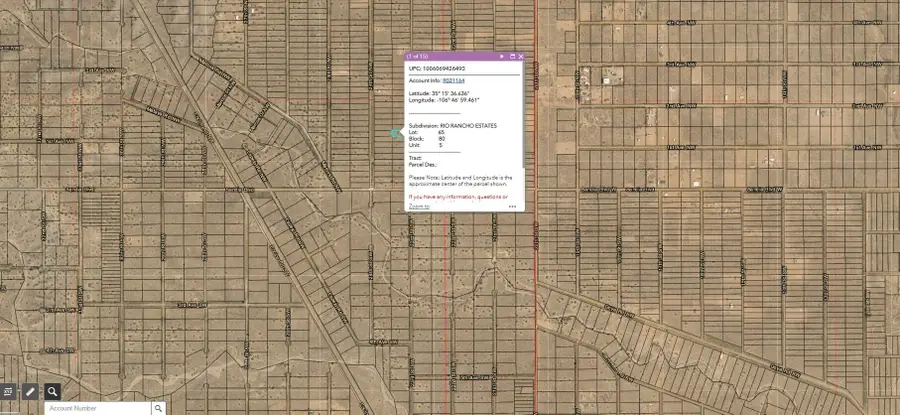Select the measurement ruler tool
The width and height of the screenshot is (900, 415).
click(30, 392)
